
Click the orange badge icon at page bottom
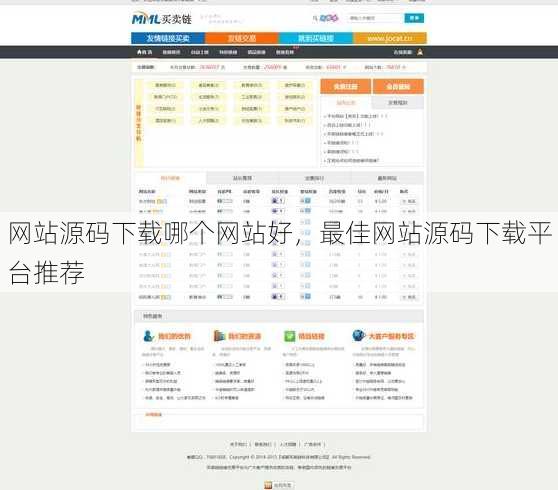268,485
